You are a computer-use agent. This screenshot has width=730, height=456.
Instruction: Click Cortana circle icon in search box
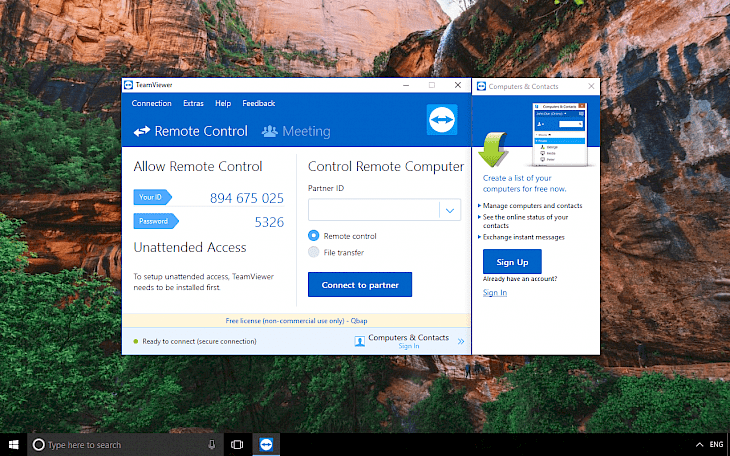pos(39,445)
